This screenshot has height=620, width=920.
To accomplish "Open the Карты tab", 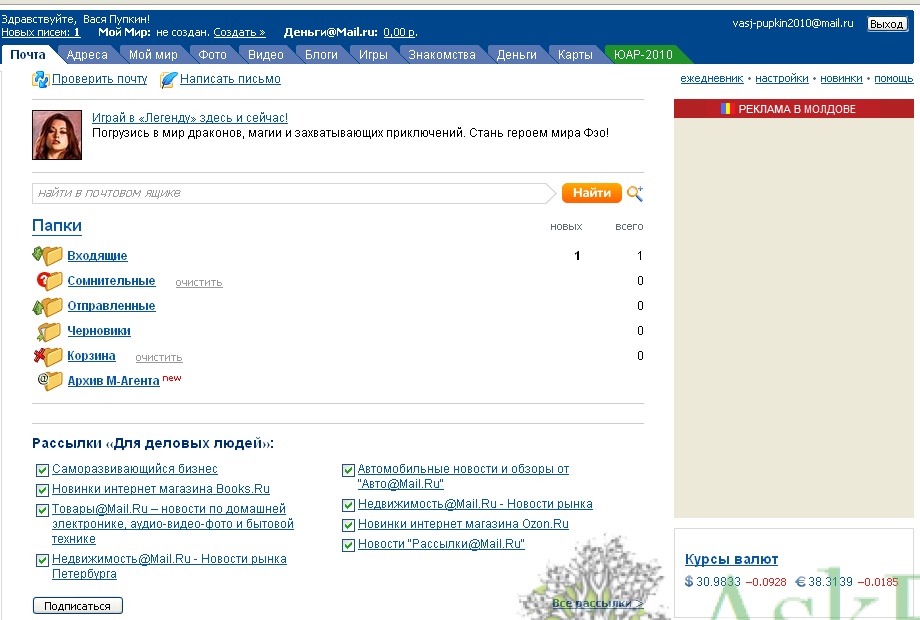I will [575, 55].
